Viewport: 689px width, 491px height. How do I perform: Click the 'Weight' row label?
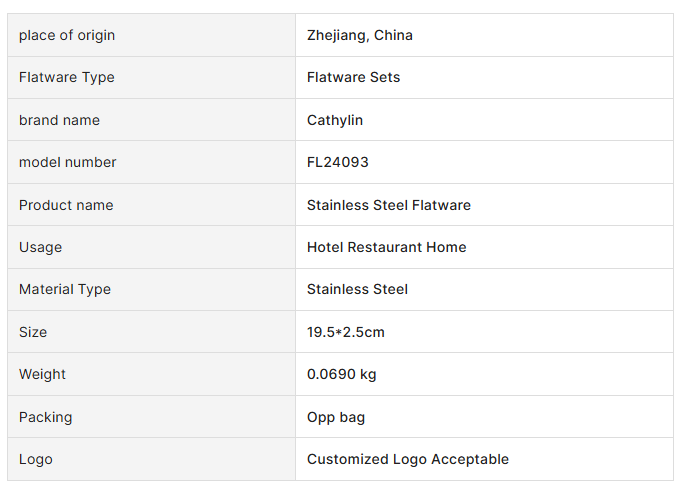(x=42, y=374)
